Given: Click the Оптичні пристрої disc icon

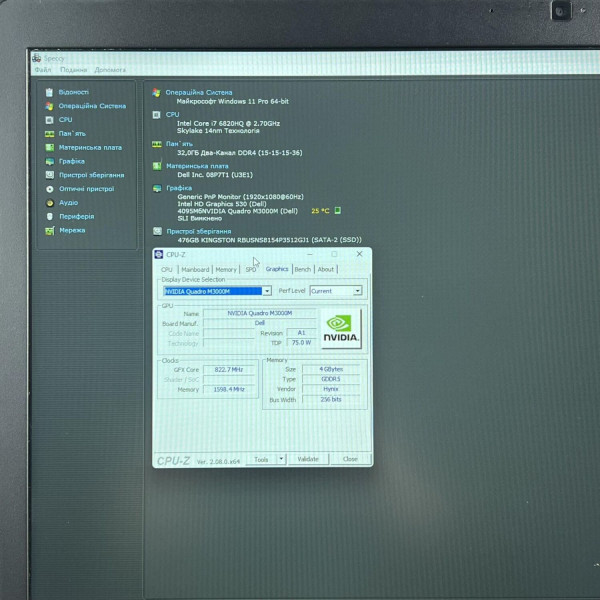Looking at the screenshot, I should (50, 189).
